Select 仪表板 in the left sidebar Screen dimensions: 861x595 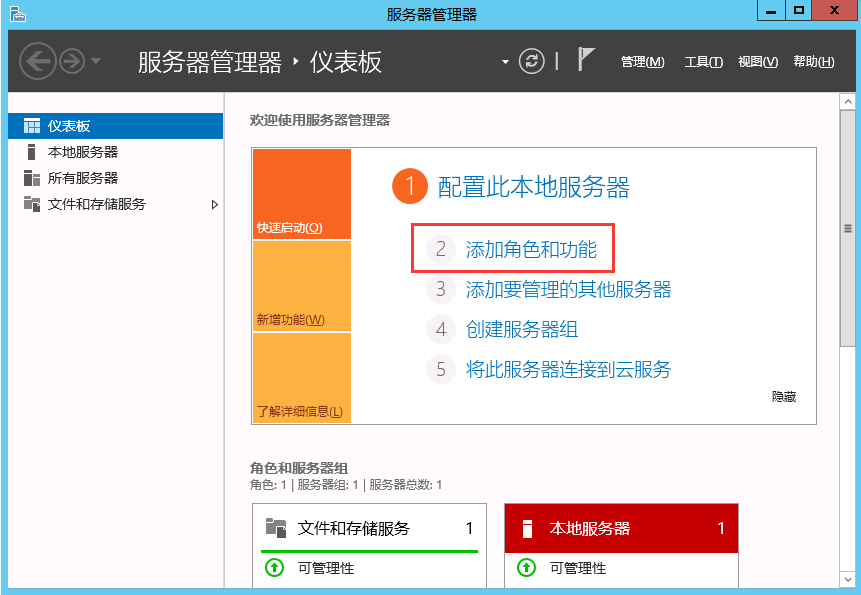click(69, 126)
